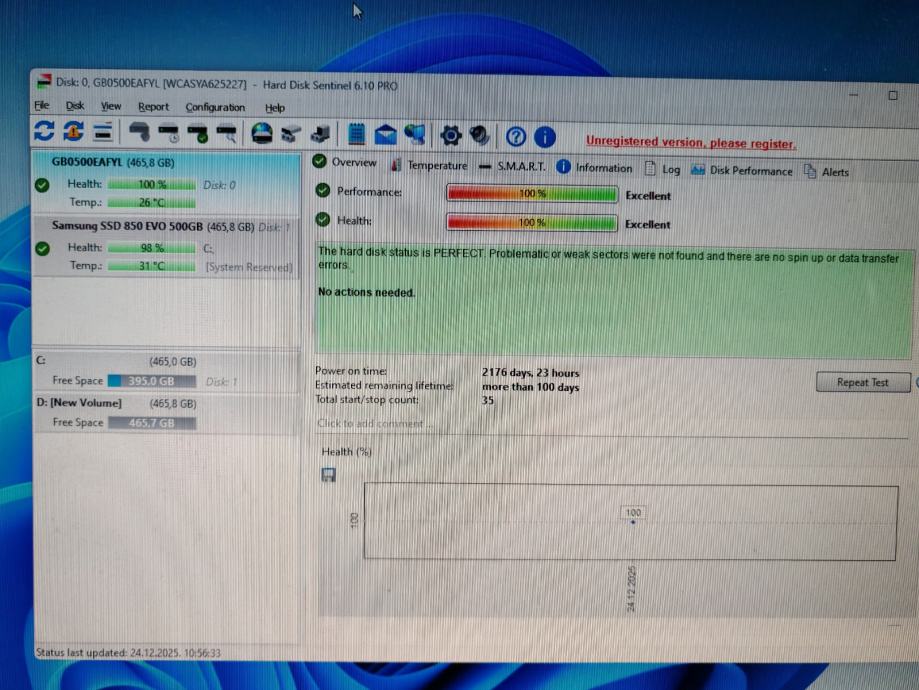Screen dimensions: 919x690
Task: Open the Help menu
Action: (x=275, y=108)
